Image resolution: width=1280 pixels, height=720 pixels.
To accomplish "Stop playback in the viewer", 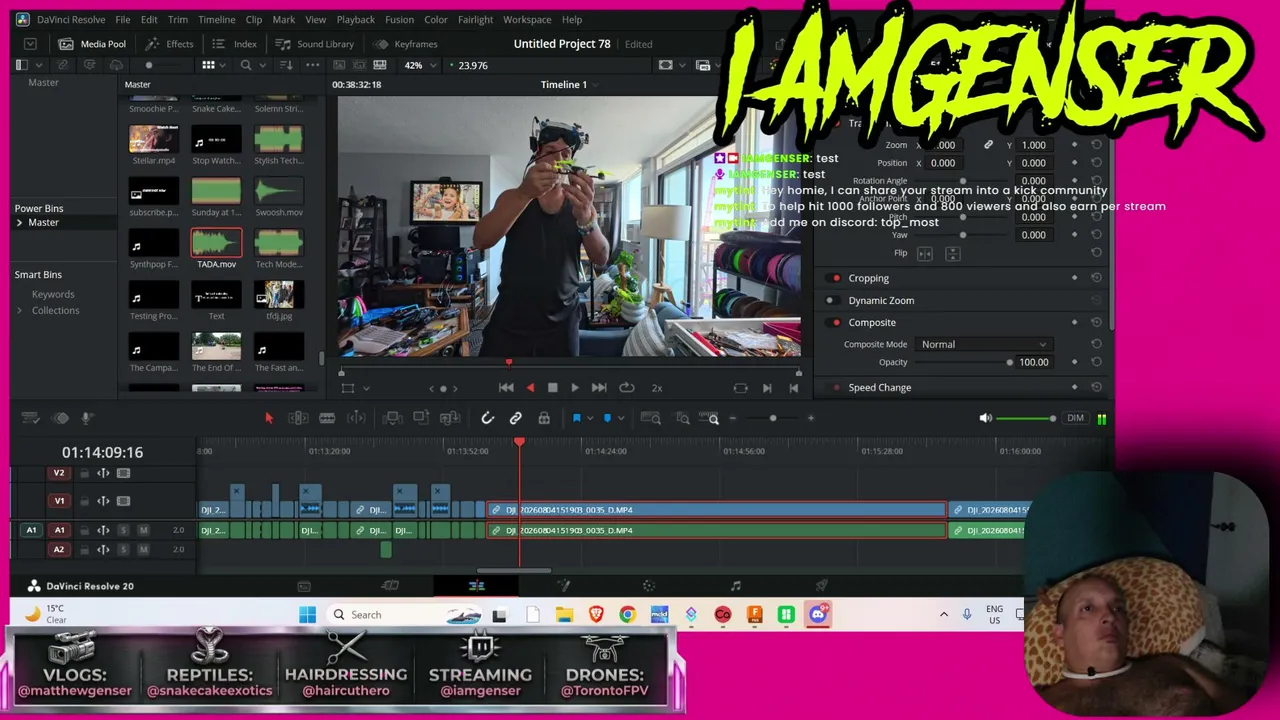I will [552, 388].
